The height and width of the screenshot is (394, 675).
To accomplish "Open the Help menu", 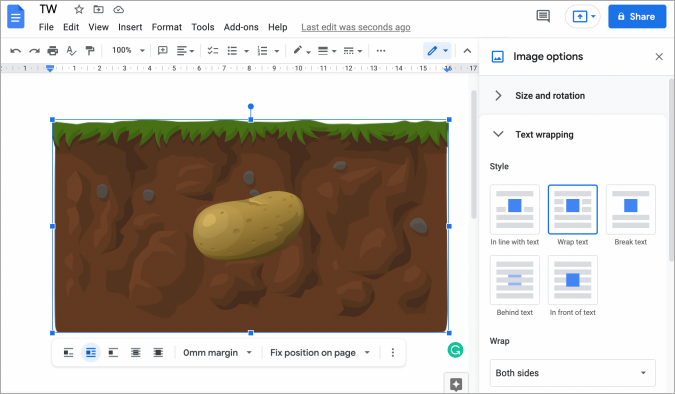I will (x=278, y=27).
